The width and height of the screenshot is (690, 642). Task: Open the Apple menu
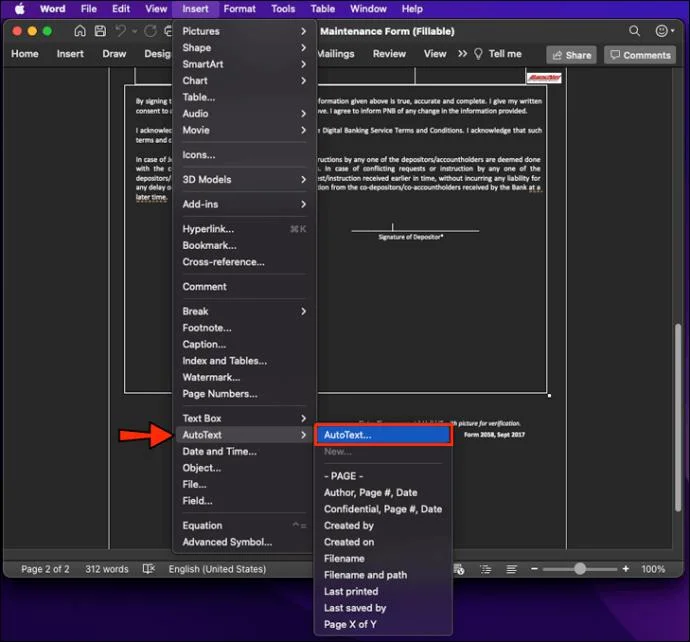pos(20,9)
